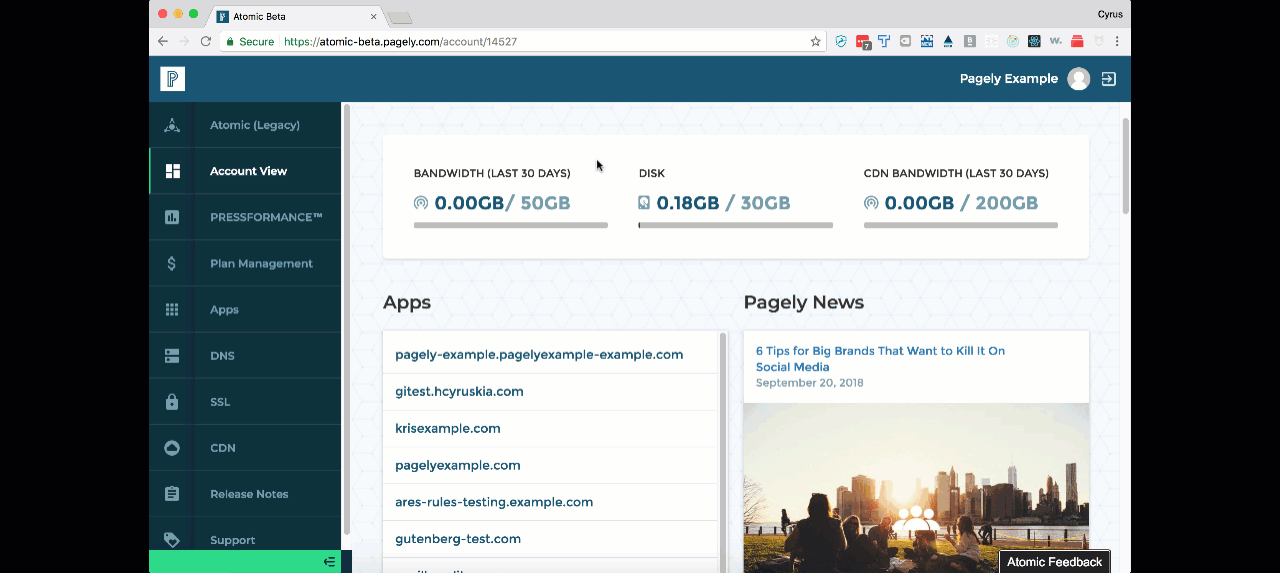1280x573 pixels.
Task: Click the teal shield extension icon
Action: [x=841, y=42]
